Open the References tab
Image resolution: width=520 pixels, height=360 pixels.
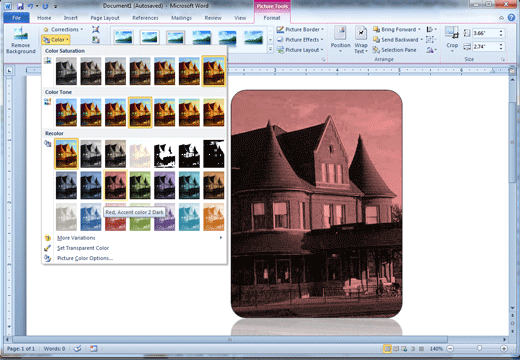click(x=145, y=18)
